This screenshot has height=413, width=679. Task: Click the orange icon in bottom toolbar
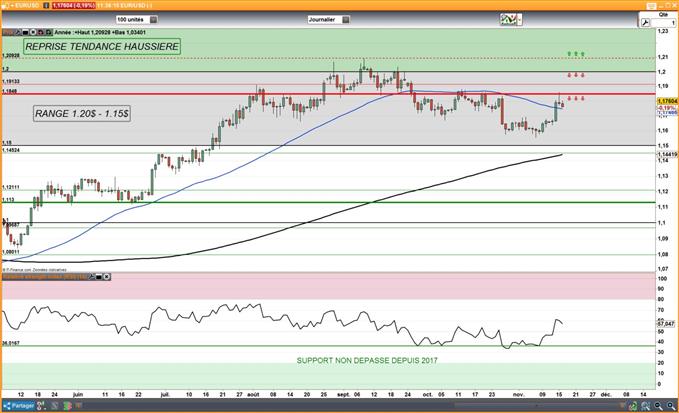pos(78,406)
